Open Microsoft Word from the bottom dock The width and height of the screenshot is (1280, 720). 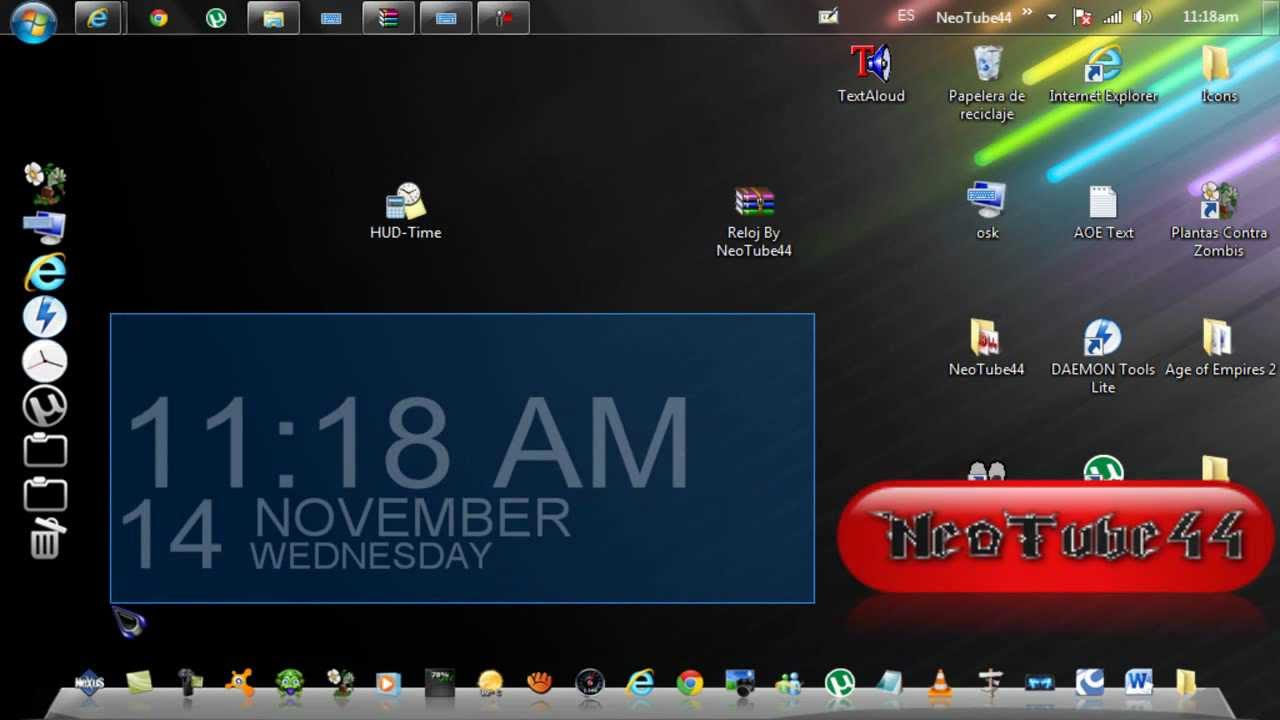(1139, 683)
